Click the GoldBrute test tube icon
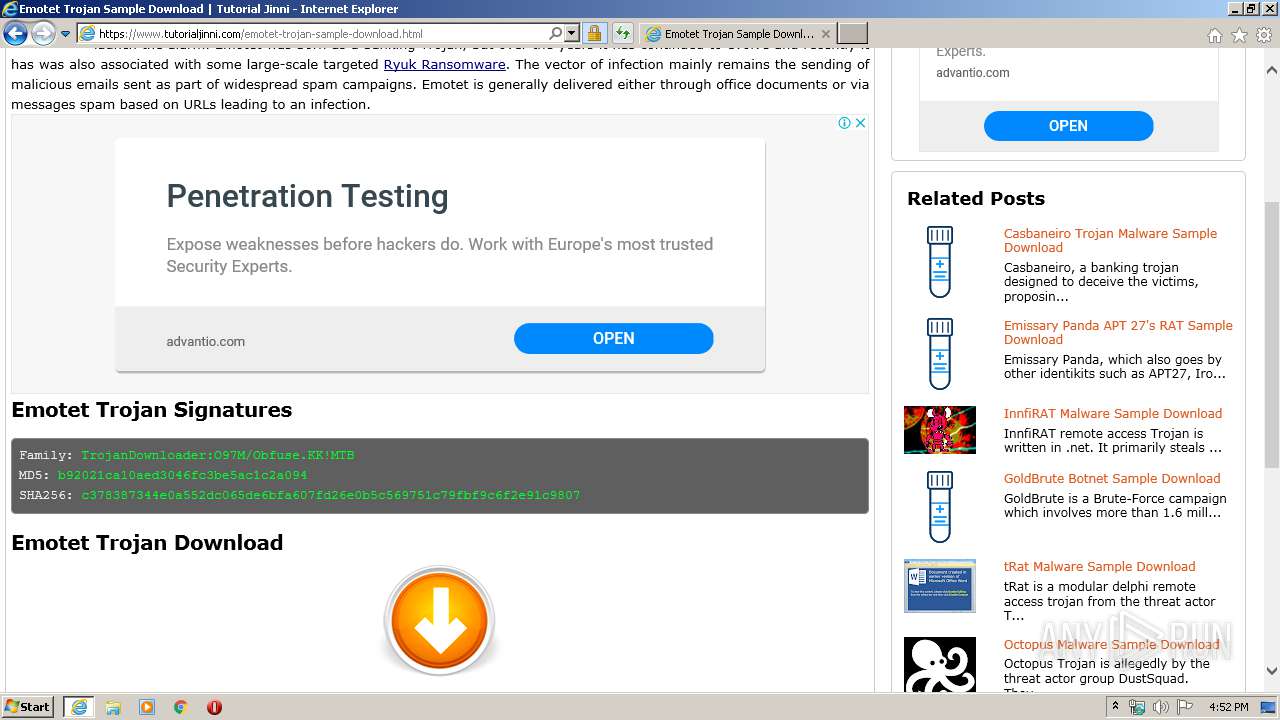The image size is (1280, 720). [x=940, y=507]
